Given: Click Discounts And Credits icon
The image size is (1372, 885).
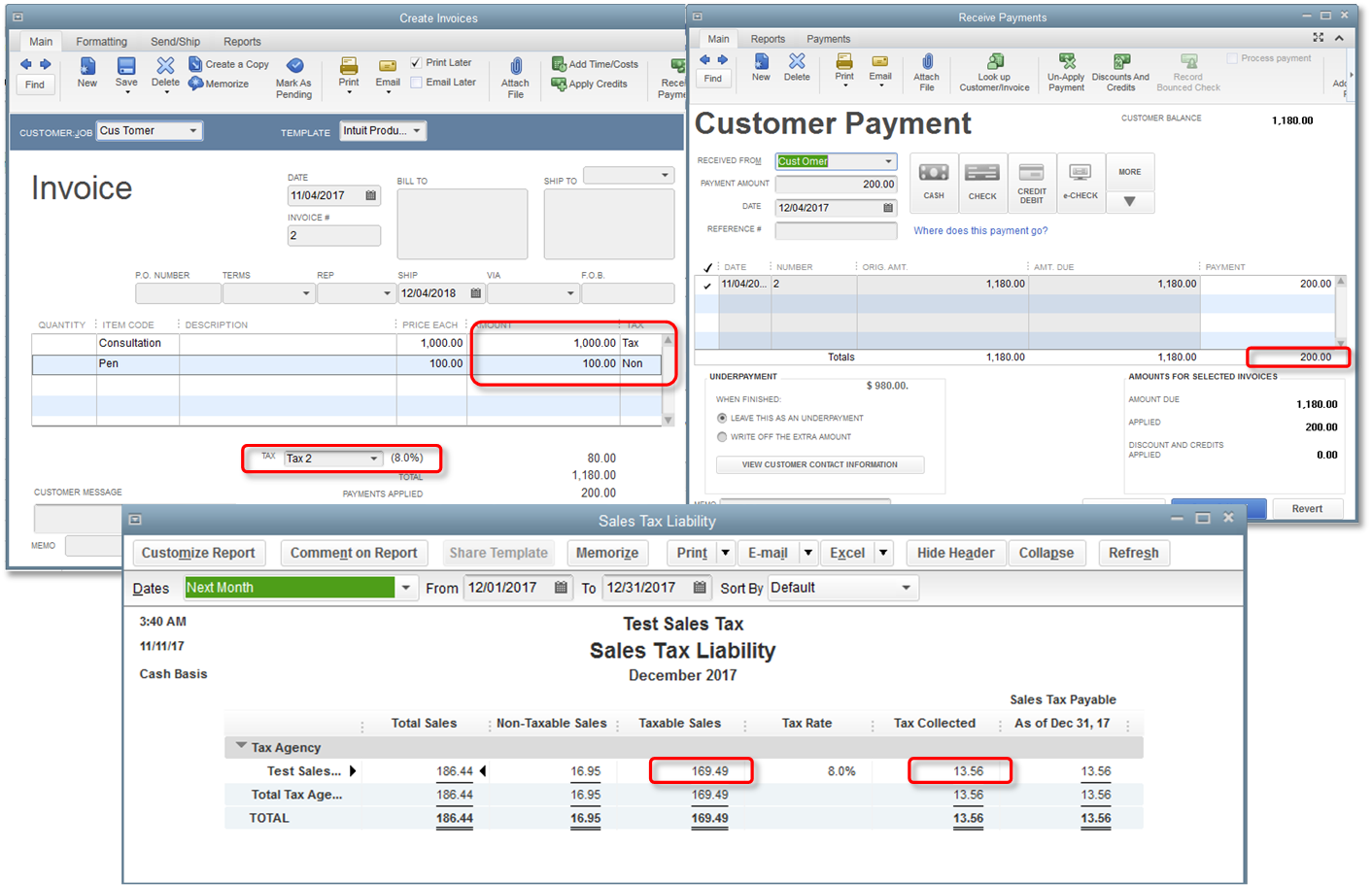Looking at the screenshot, I should pos(1121,61).
